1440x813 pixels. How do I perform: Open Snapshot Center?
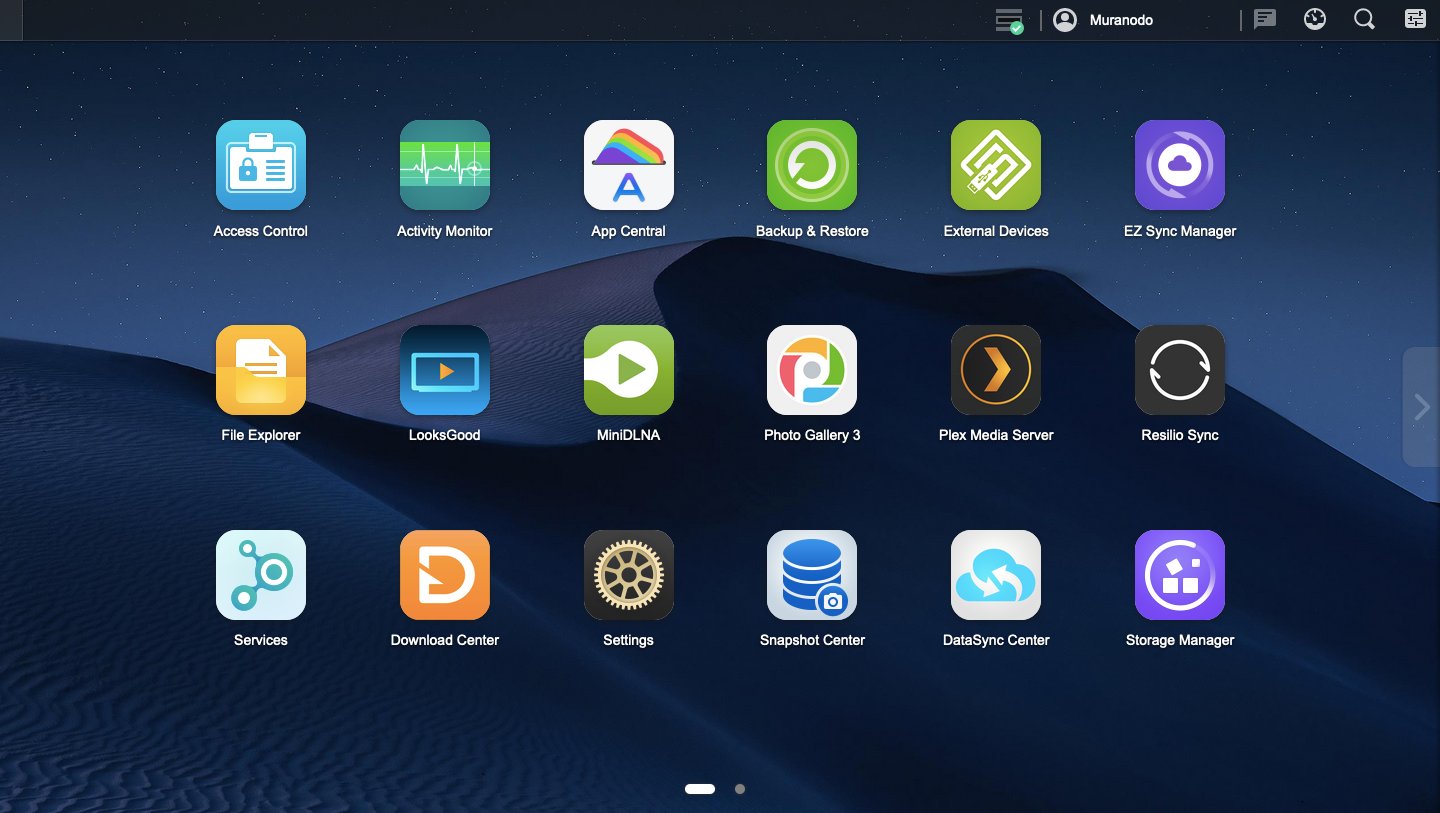coord(812,575)
